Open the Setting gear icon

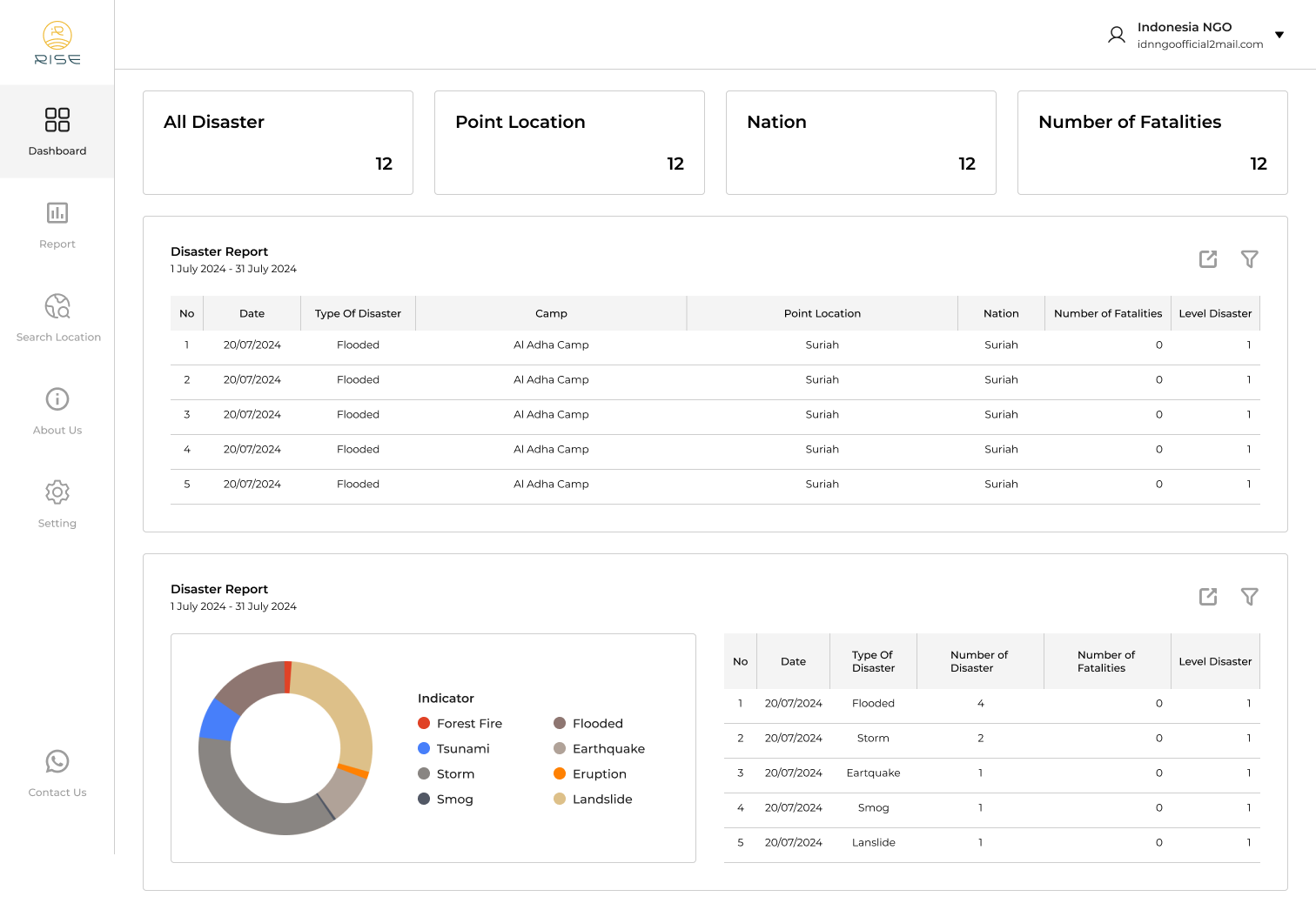[x=57, y=492]
